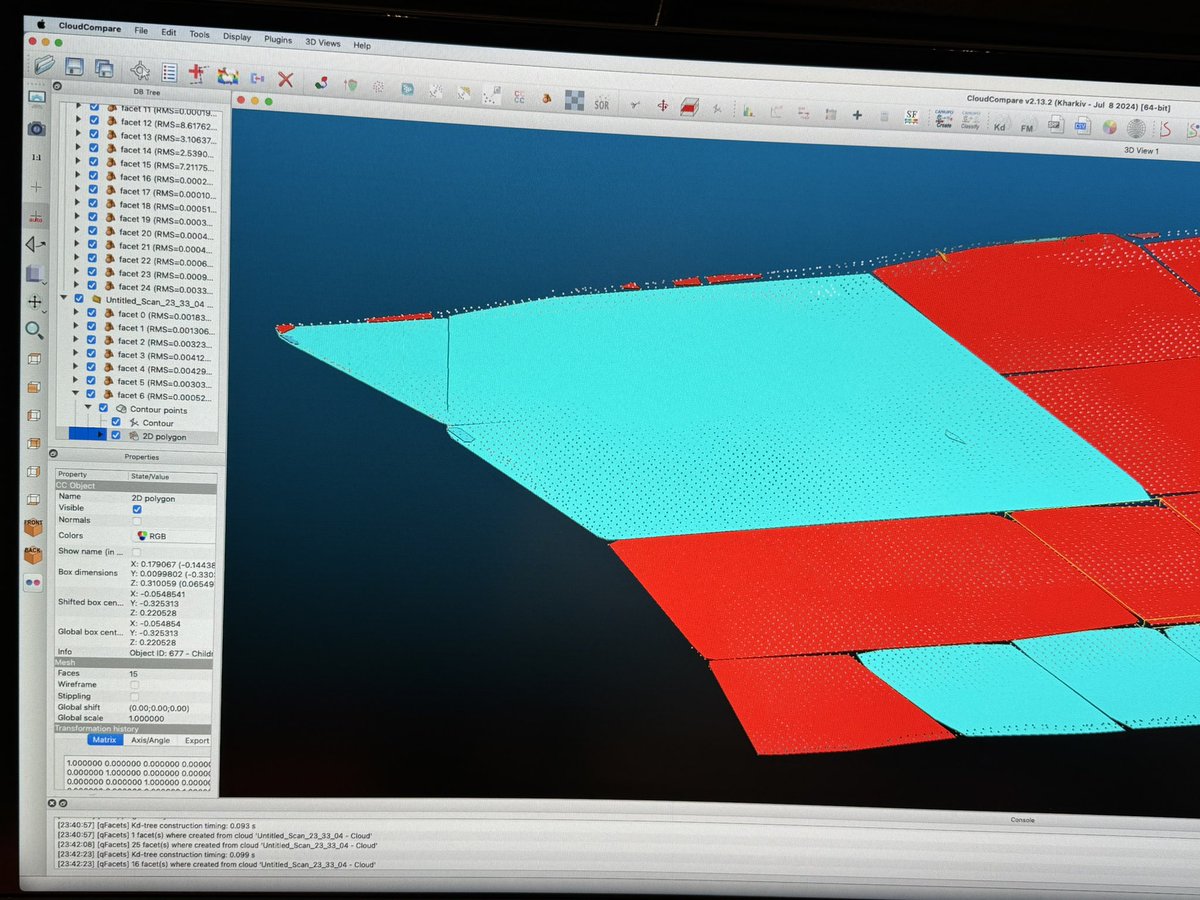Uncheck the facet 15 checkbox
Image resolution: width=1200 pixels, height=900 pixels.
[x=93, y=164]
